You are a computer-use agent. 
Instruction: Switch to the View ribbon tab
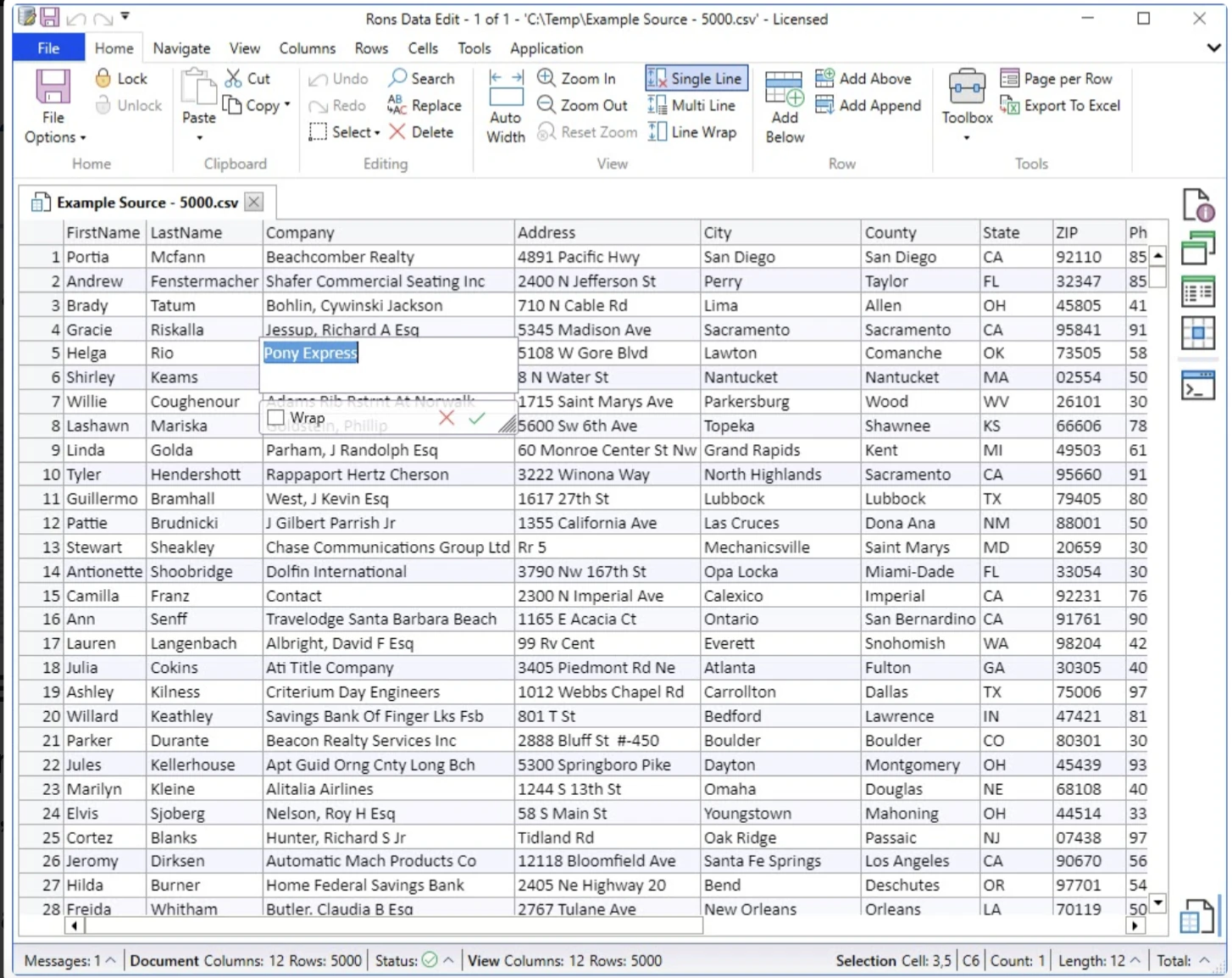pos(244,48)
